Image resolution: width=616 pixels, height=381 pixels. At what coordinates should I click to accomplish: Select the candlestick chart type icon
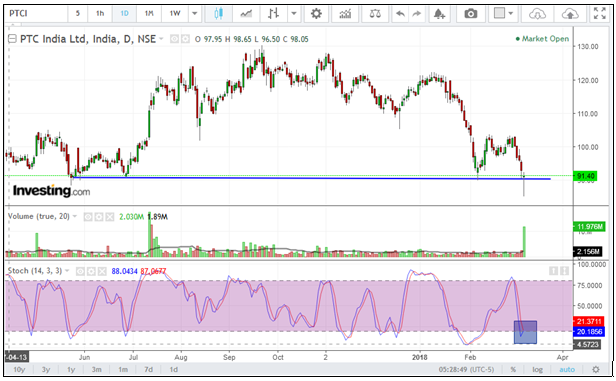coord(218,14)
